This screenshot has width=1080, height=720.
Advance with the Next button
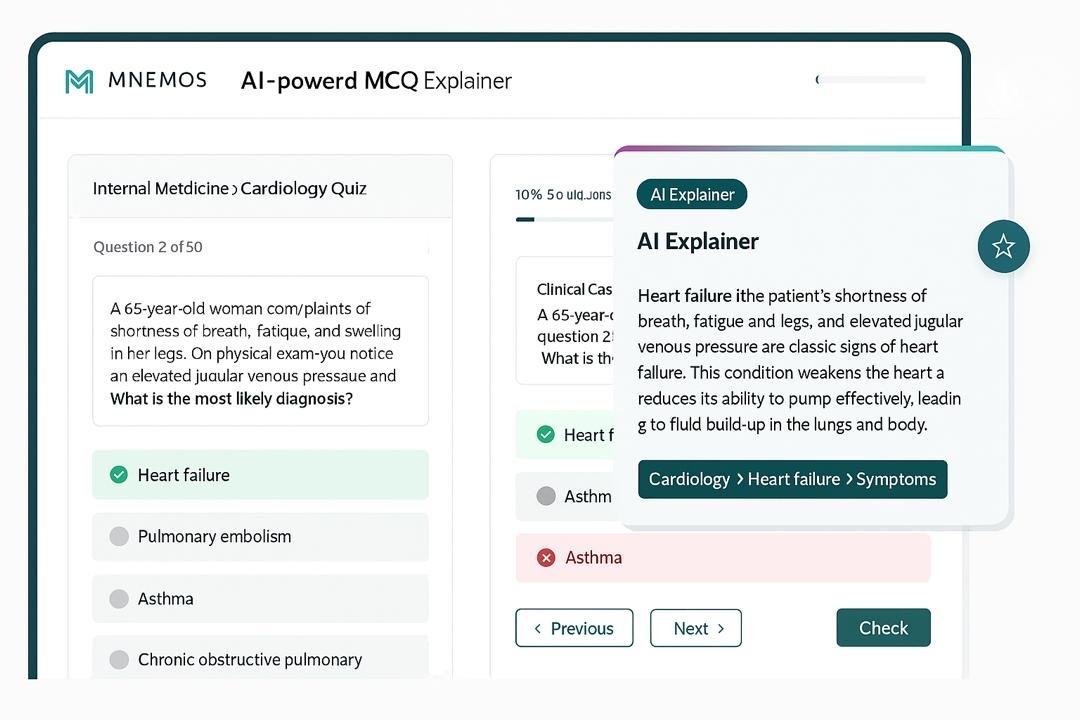pos(696,628)
